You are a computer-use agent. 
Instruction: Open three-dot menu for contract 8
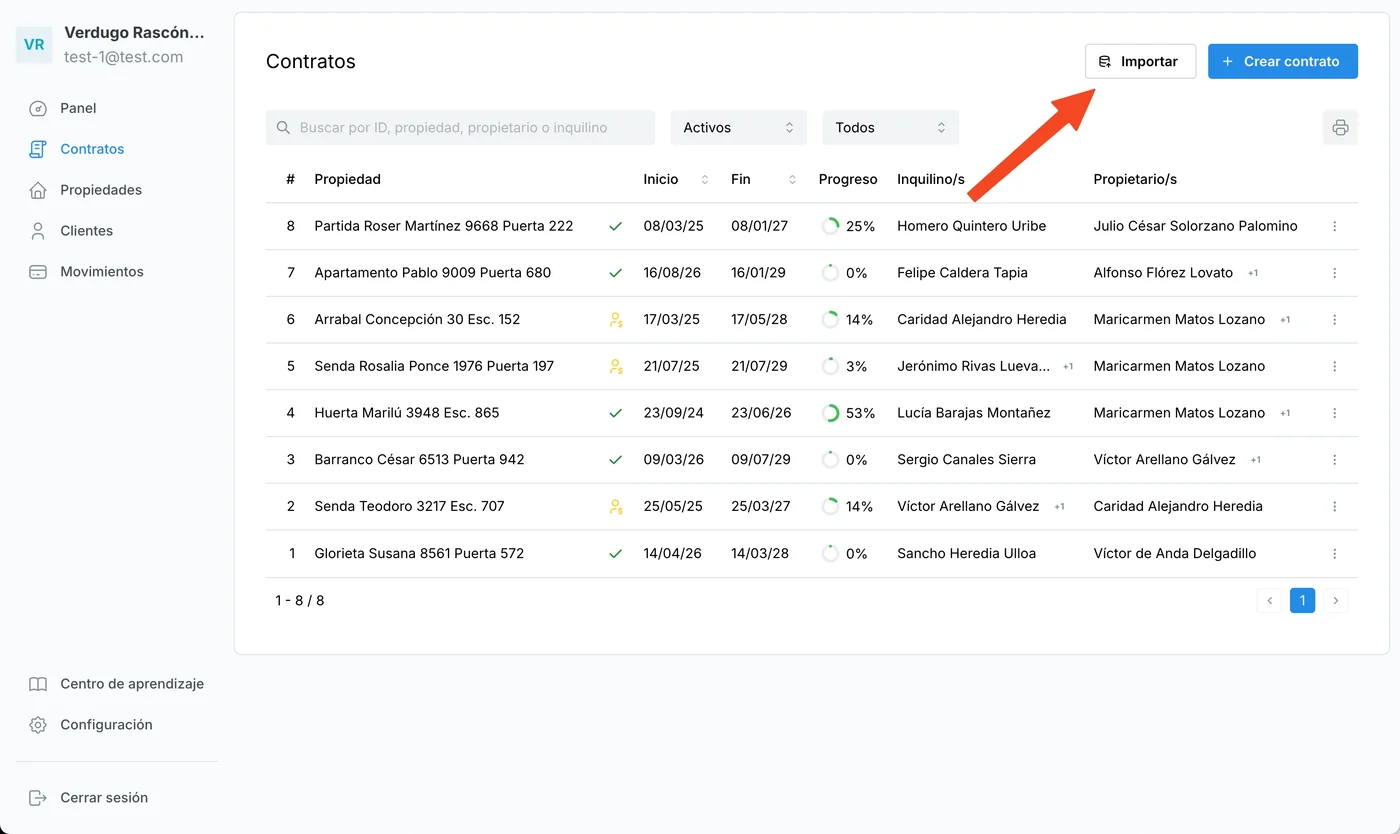(1334, 226)
